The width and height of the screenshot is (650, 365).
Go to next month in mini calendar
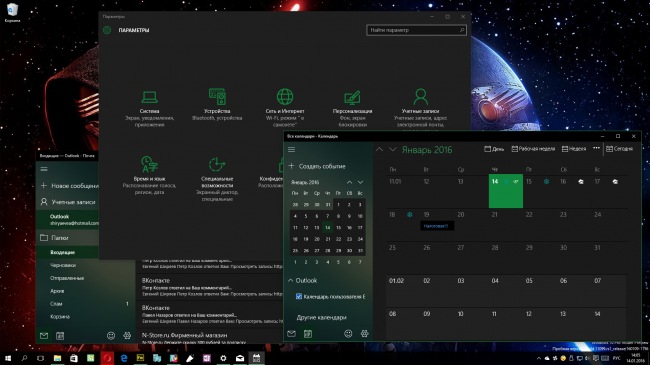(x=361, y=182)
